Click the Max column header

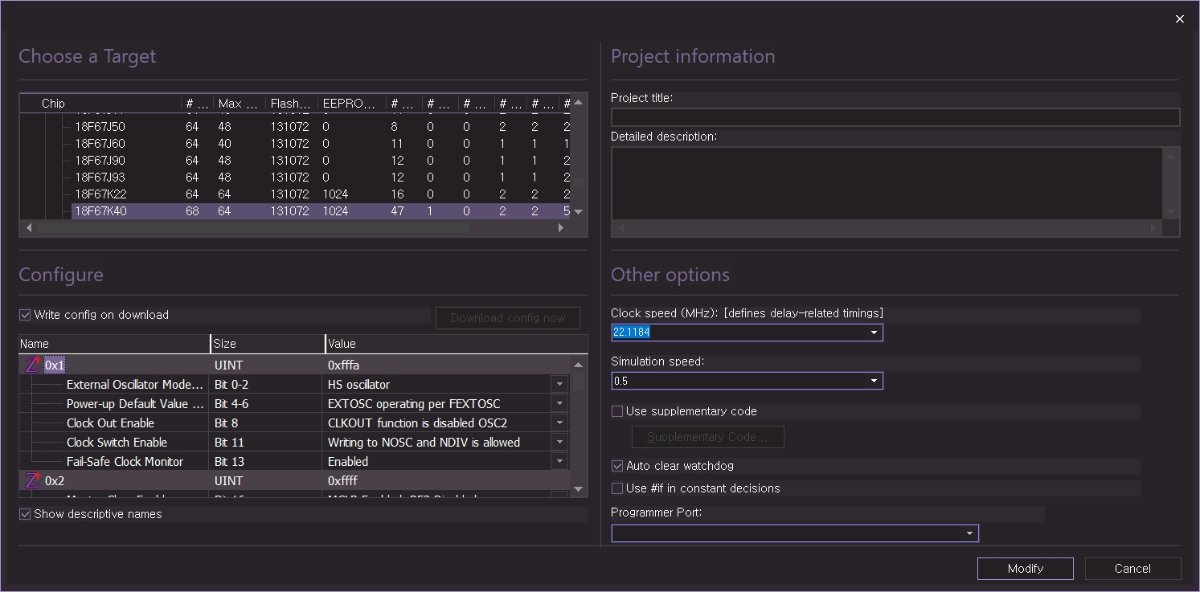239,103
